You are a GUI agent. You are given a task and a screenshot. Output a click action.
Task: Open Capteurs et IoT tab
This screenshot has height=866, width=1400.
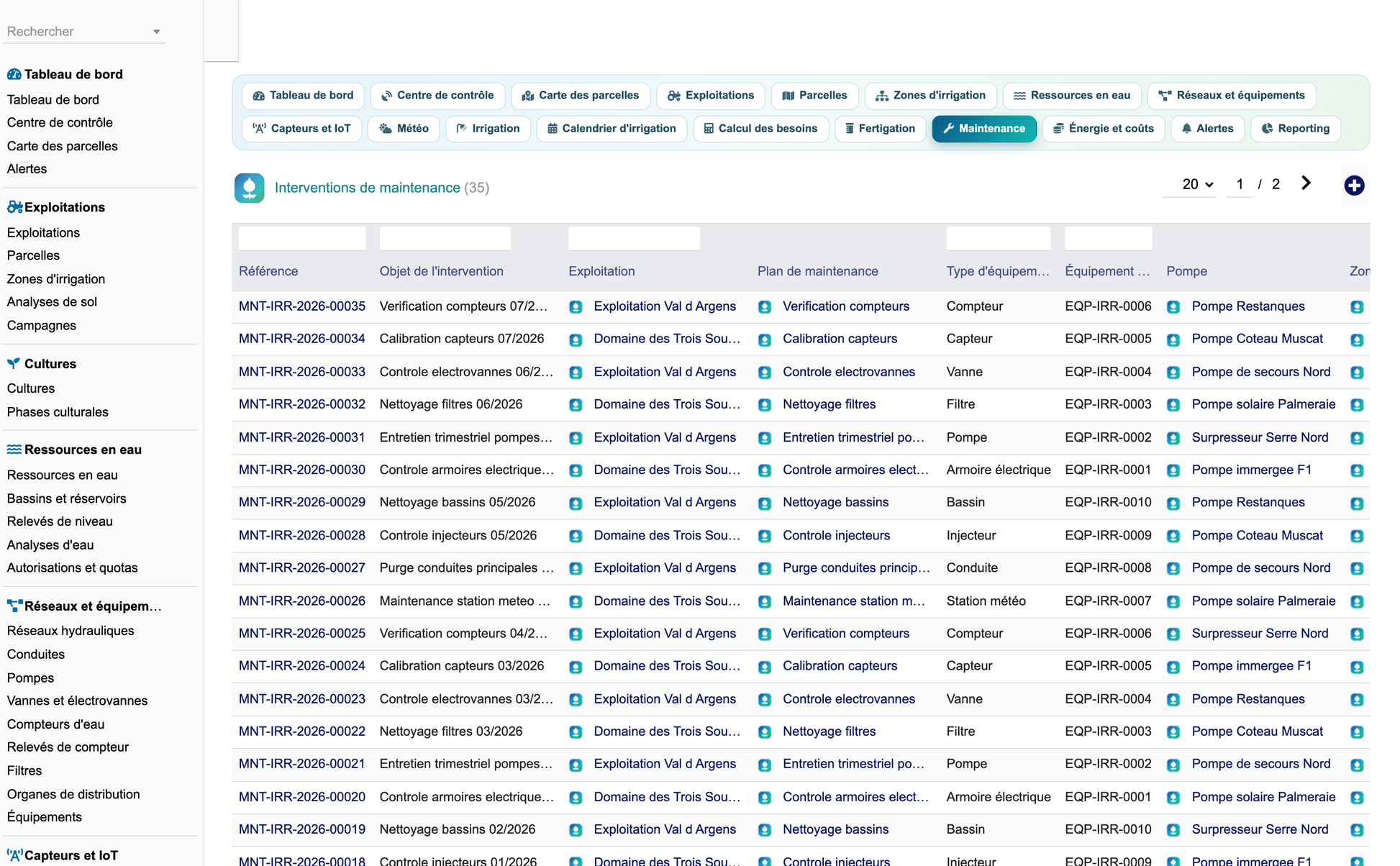click(x=301, y=129)
